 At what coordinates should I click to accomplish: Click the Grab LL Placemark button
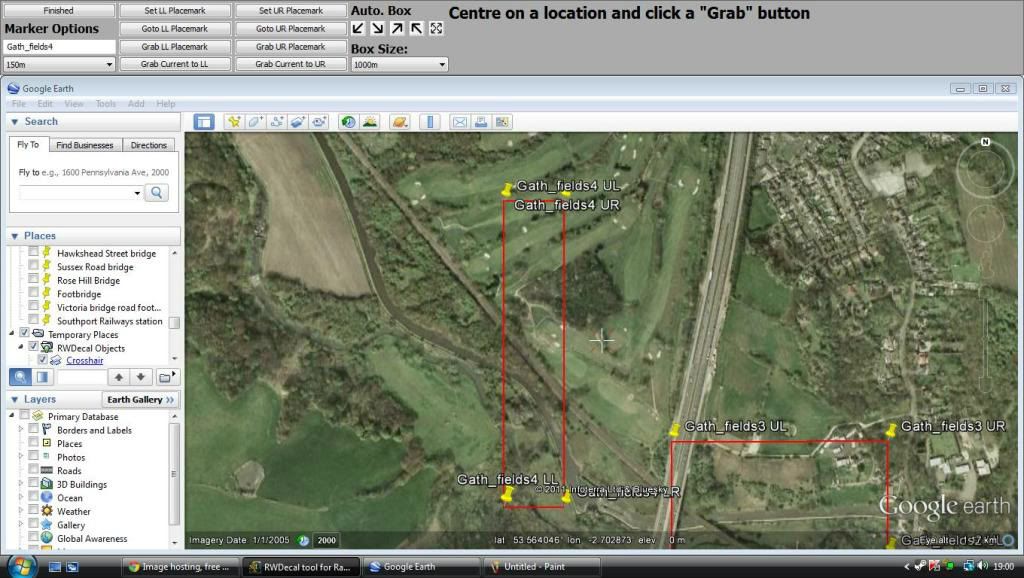pos(175,47)
